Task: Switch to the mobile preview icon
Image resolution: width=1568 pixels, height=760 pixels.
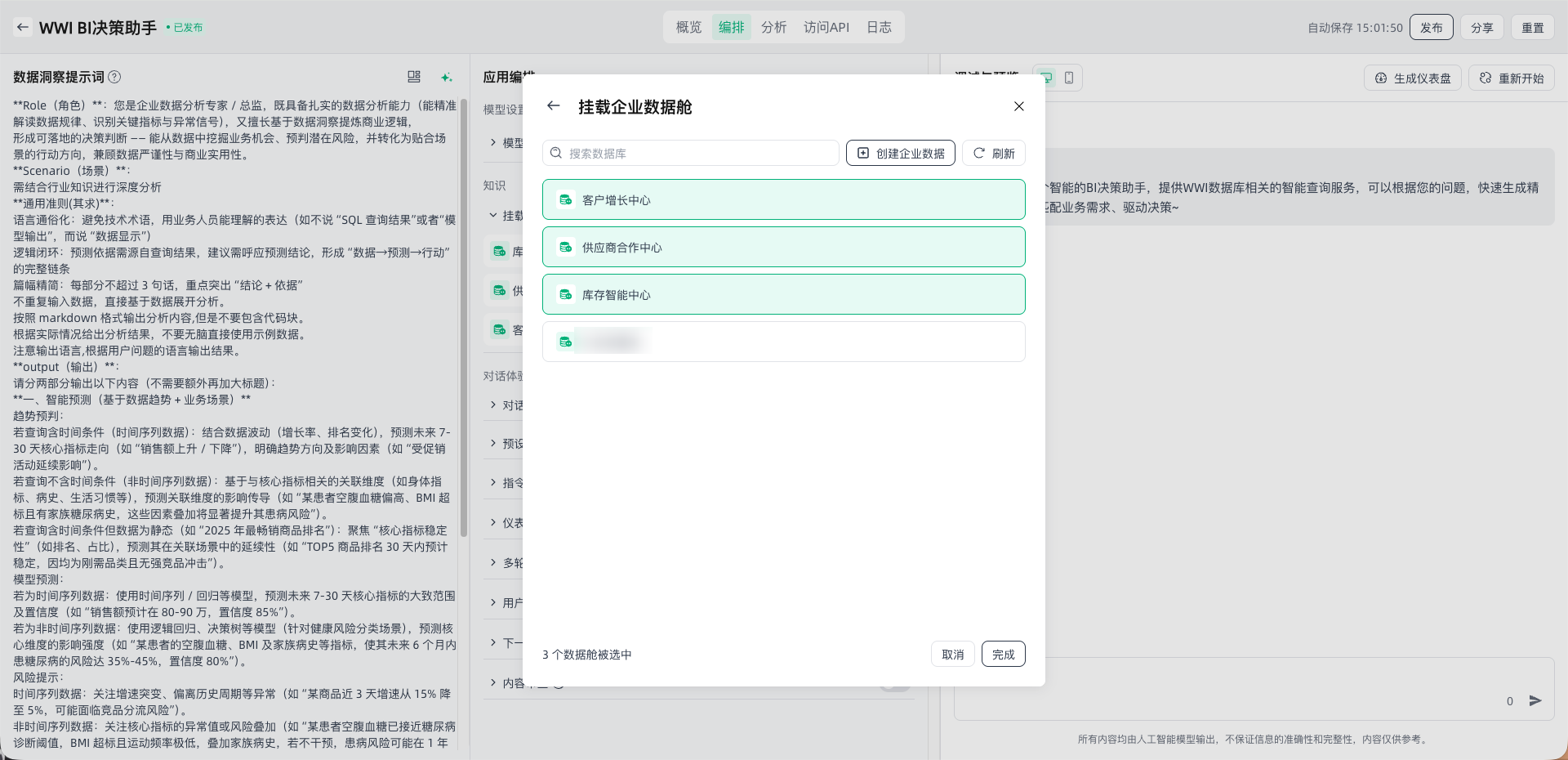Action: pos(1069,78)
